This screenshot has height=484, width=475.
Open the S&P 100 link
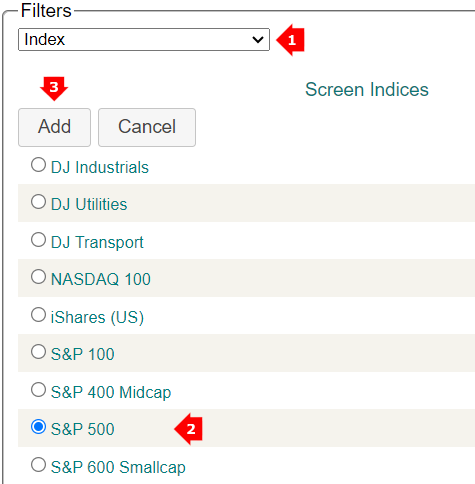[x=83, y=354]
